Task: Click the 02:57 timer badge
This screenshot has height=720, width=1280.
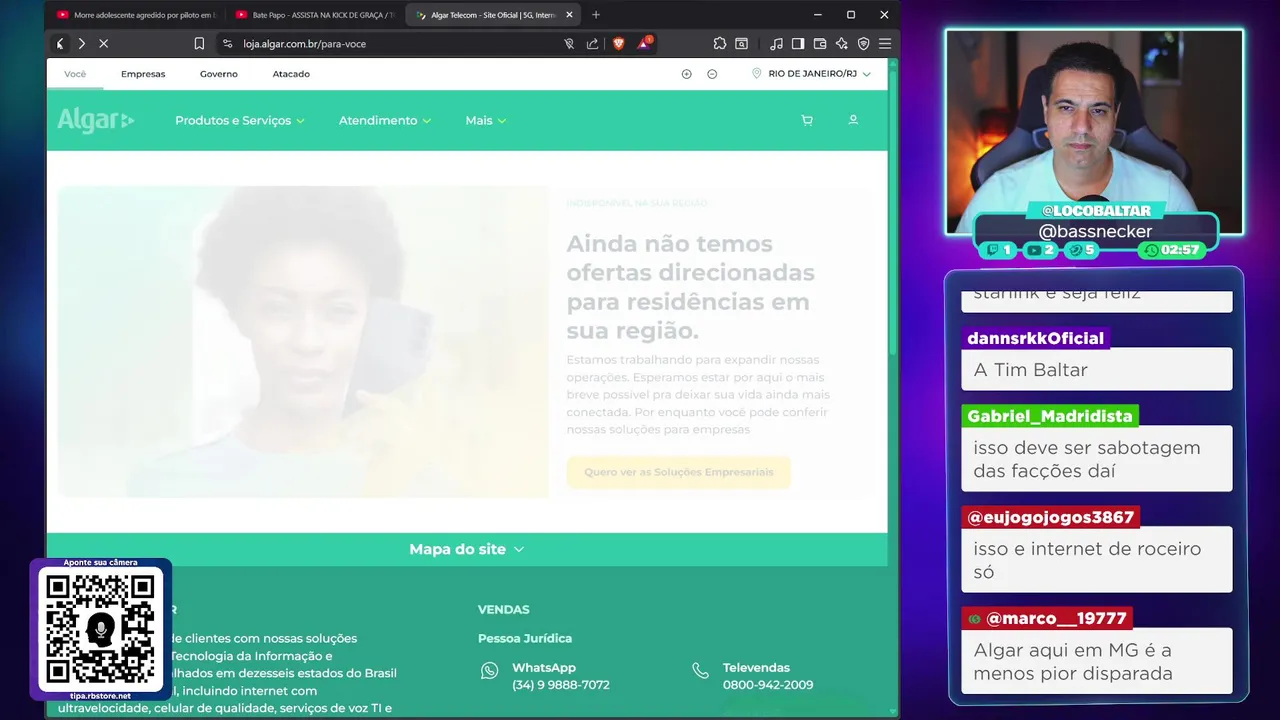Action: click(x=1171, y=250)
